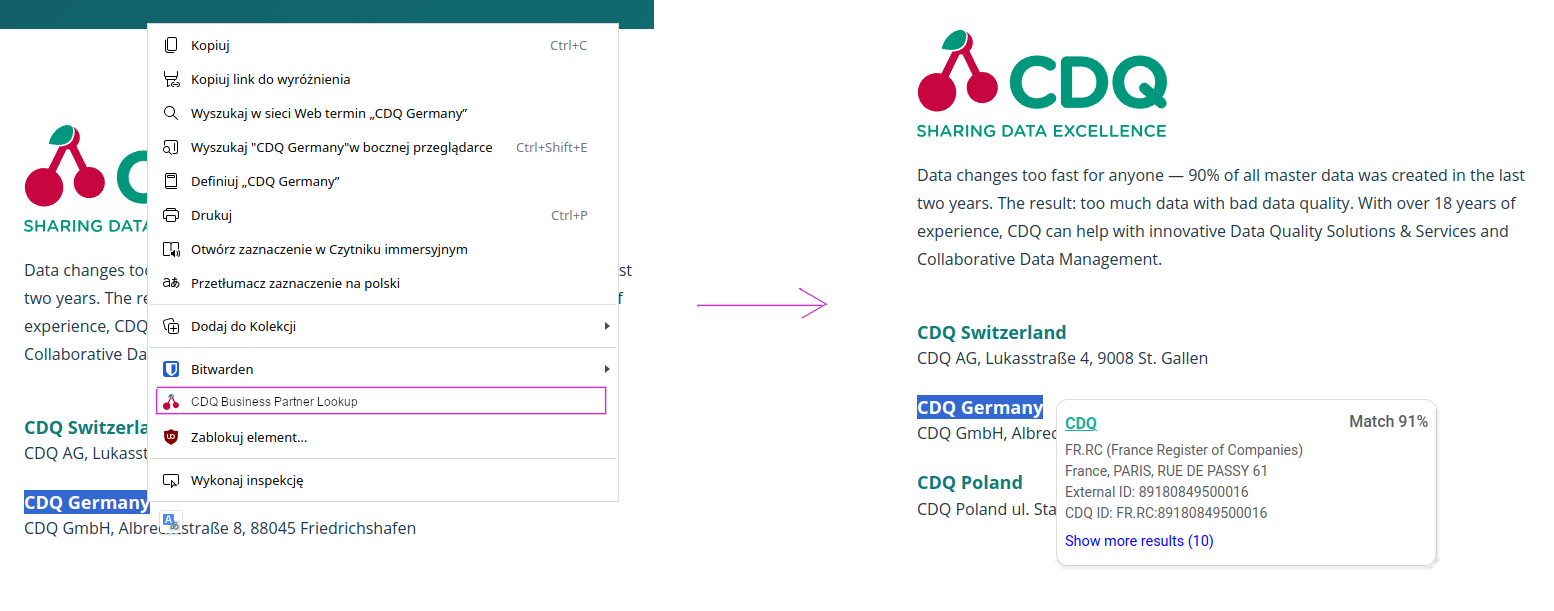The height and width of the screenshot is (611, 1554).
Task: Click the inspect icon for Wykonaj inspekcję
Action: point(171,480)
